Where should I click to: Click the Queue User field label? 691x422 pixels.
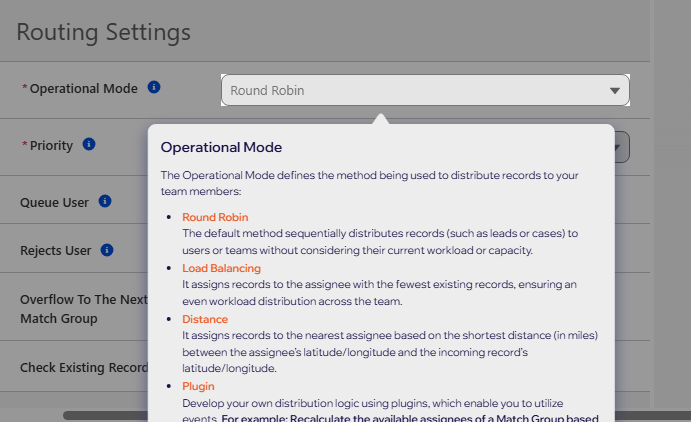pyautogui.click(x=54, y=203)
